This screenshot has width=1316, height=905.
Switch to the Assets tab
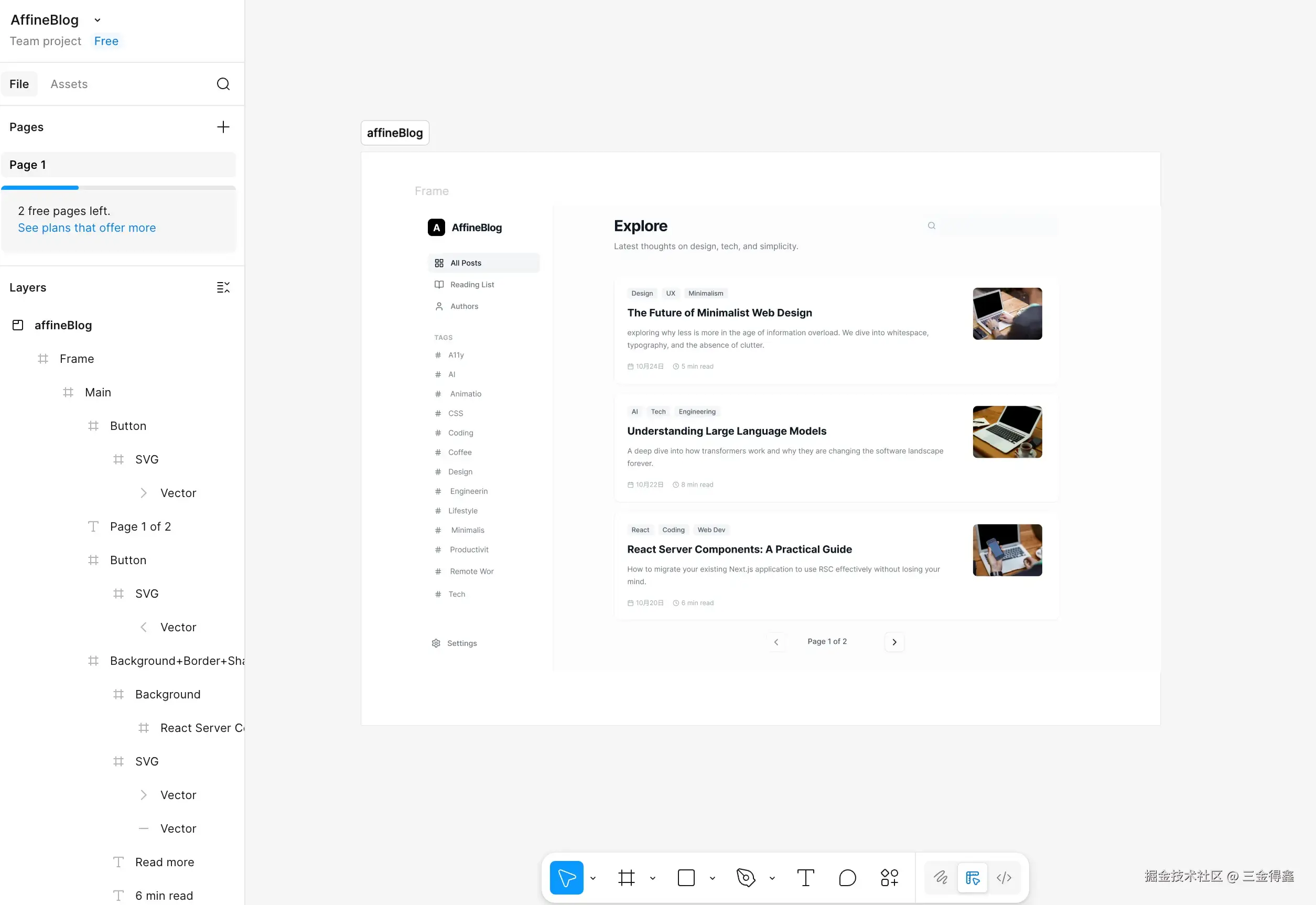pos(69,84)
